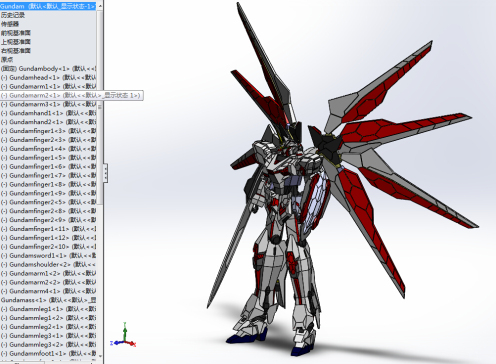
Task: Click the Gundamarm2<1> tooltip row
Action: pos(72,95)
